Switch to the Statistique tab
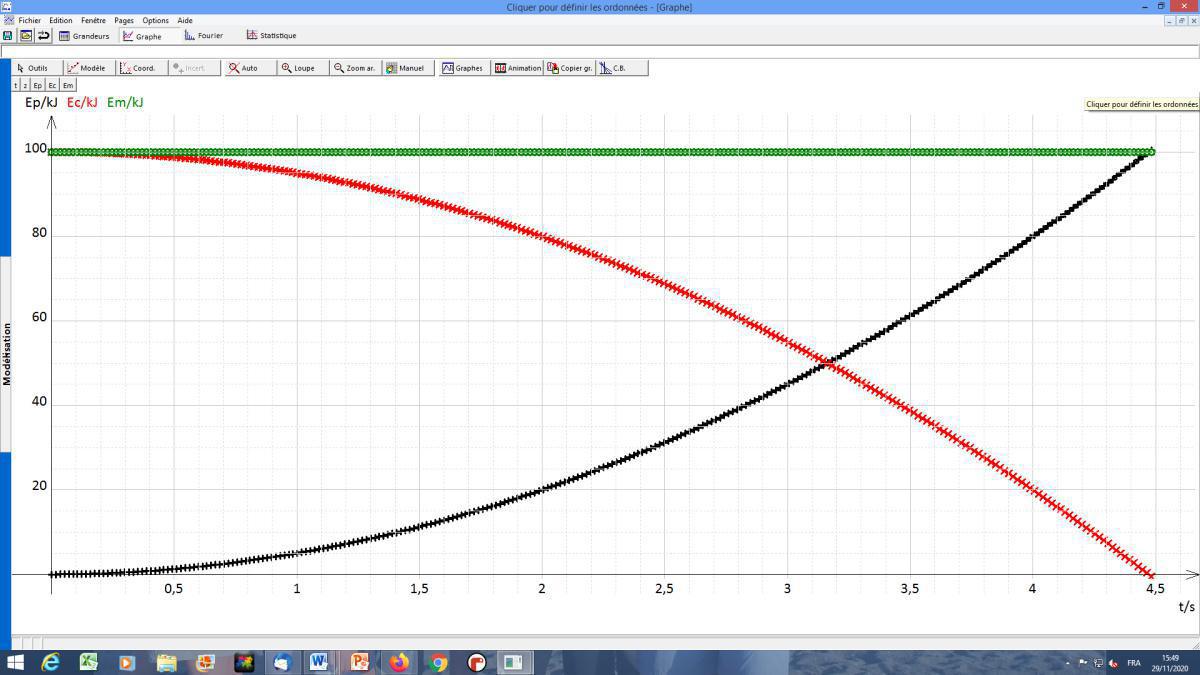Image resolution: width=1200 pixels, height=675 pixels. point(272,36)
